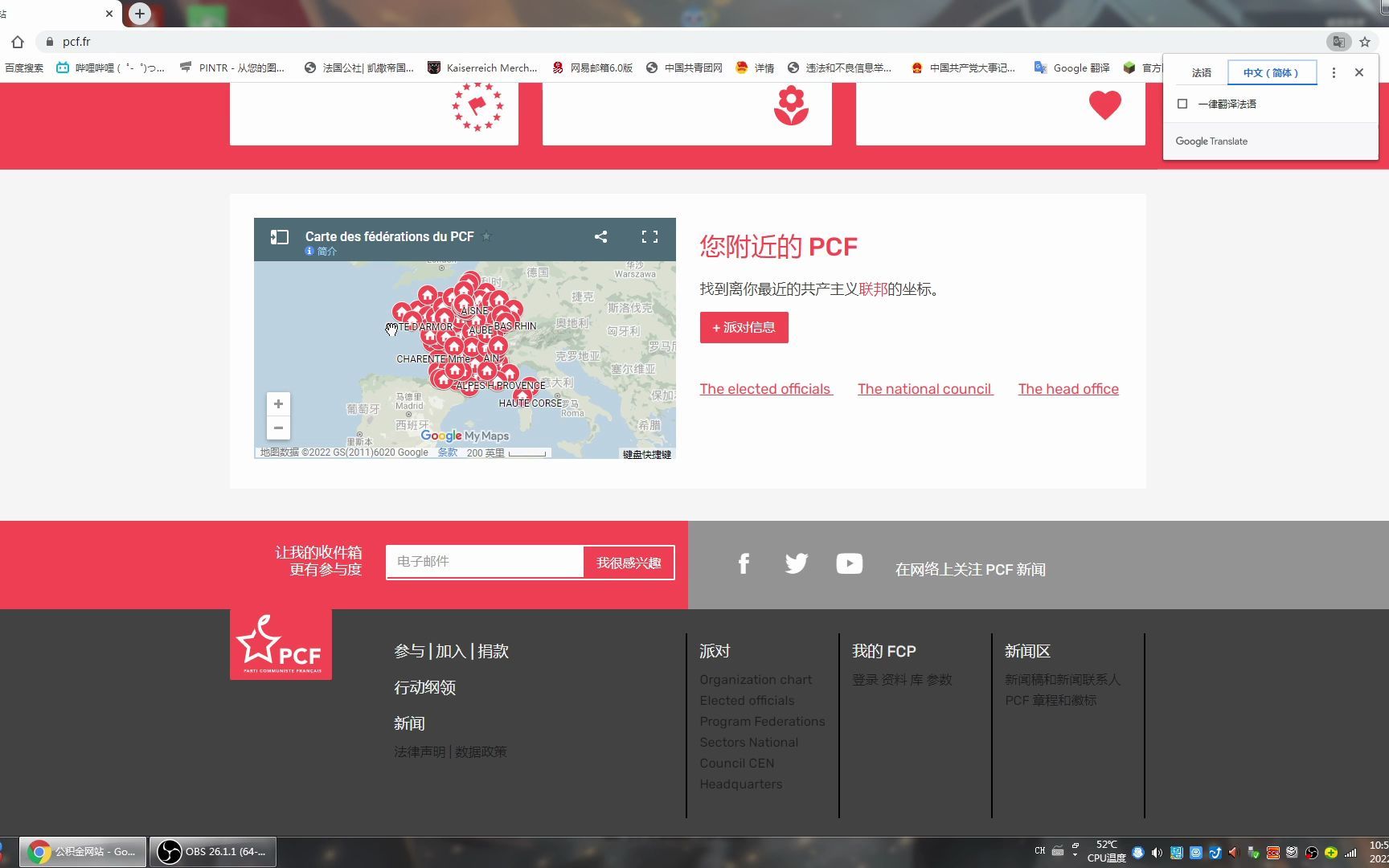Screen dimensions: 1389x868
Task: Click 键盘快捷键 on the map footer
Action: point(647,454)
